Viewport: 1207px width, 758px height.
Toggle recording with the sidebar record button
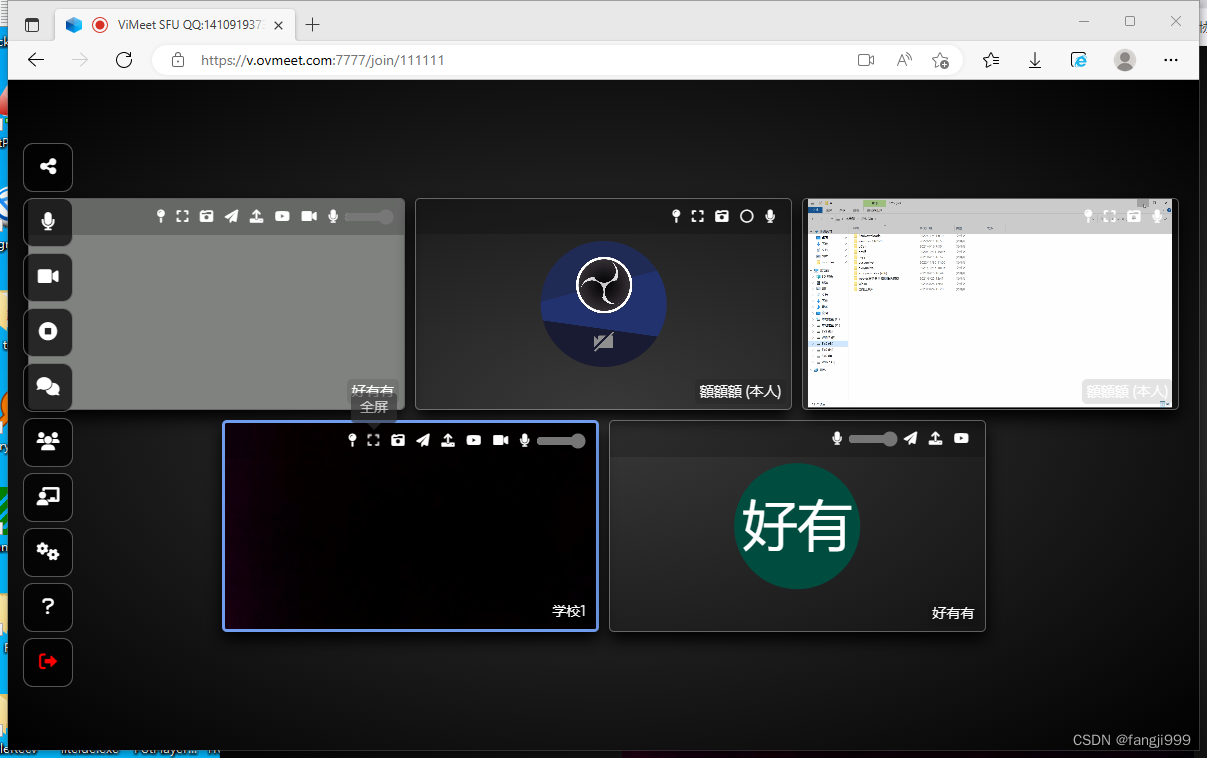(x=47, y=332)
